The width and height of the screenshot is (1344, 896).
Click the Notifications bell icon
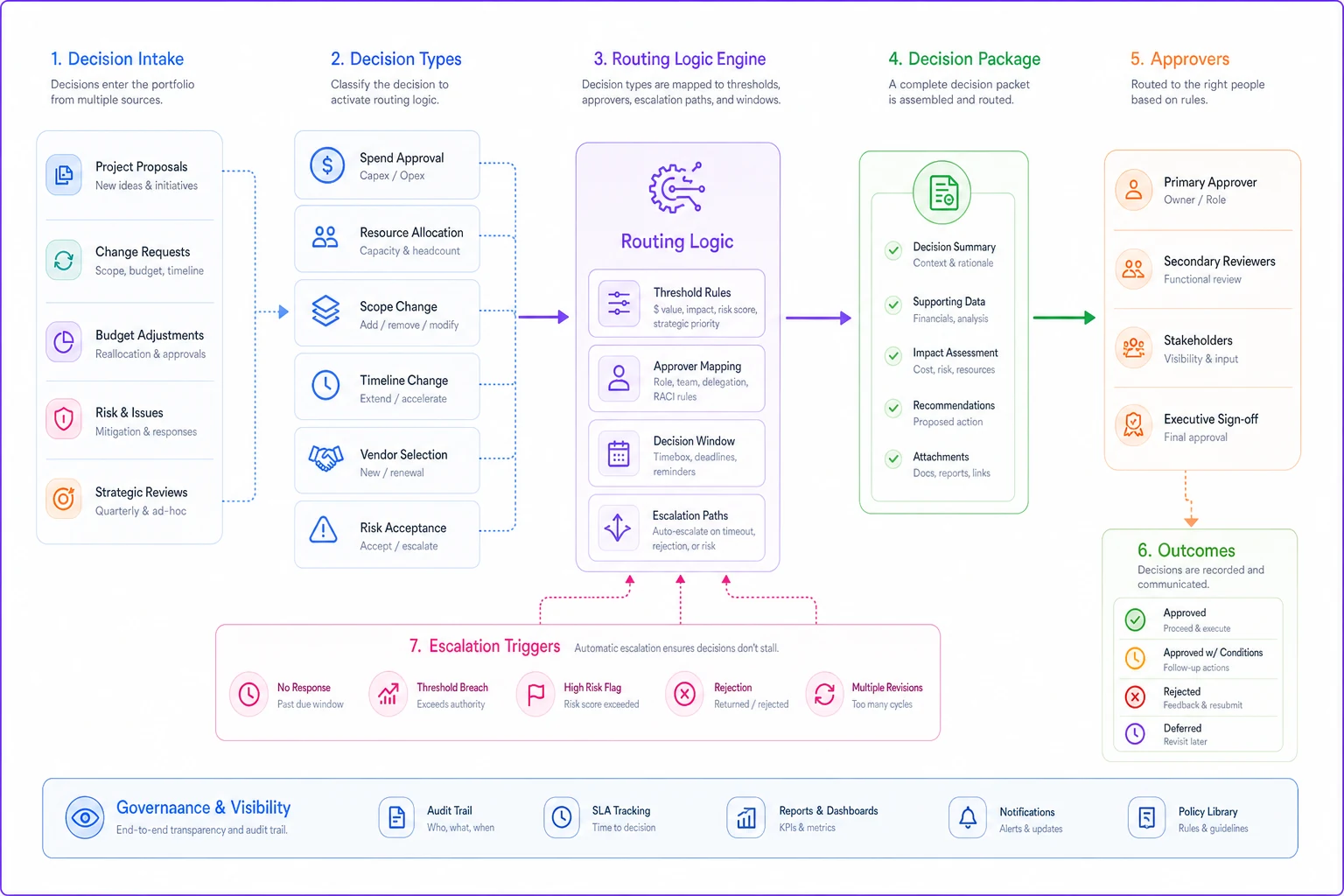968,818
